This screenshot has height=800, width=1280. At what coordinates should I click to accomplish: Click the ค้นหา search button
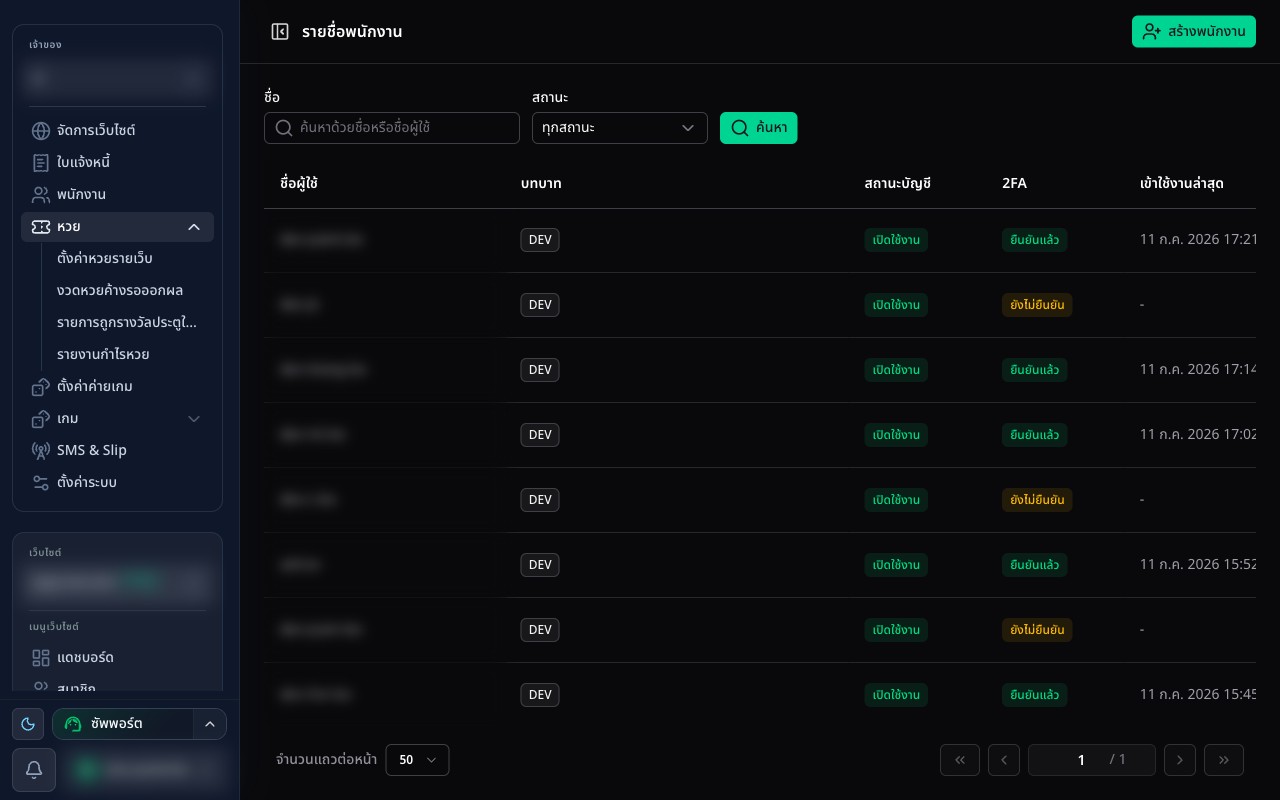pyautogui.click(x=759, y=128)
